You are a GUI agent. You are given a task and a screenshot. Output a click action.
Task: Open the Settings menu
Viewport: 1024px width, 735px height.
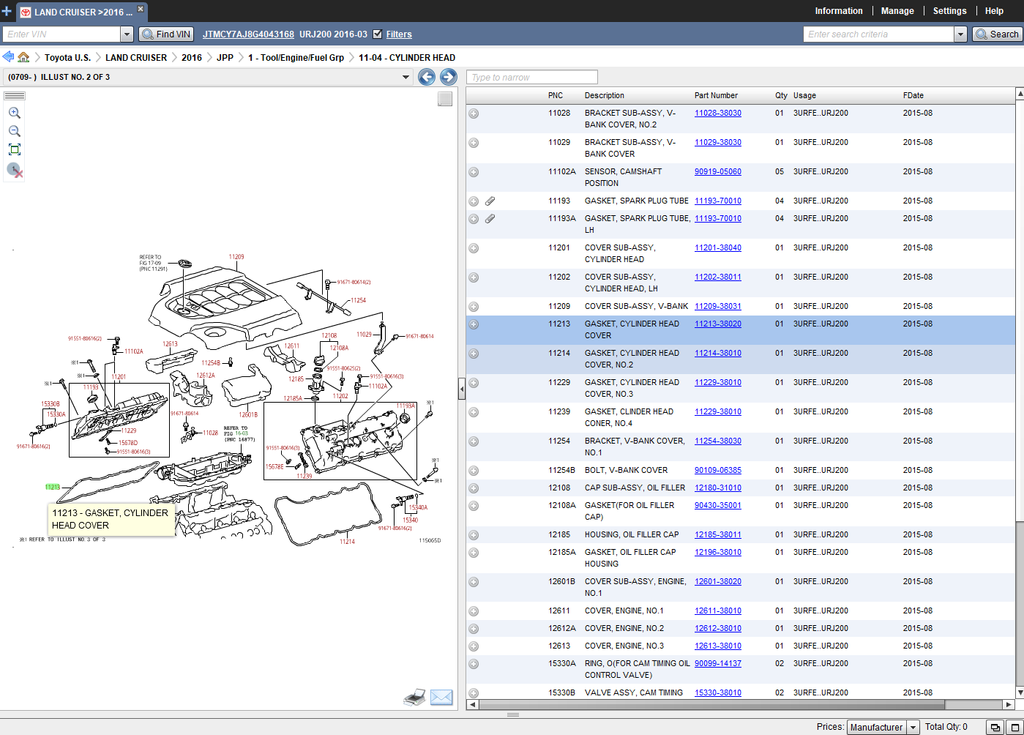pos(950,11)
